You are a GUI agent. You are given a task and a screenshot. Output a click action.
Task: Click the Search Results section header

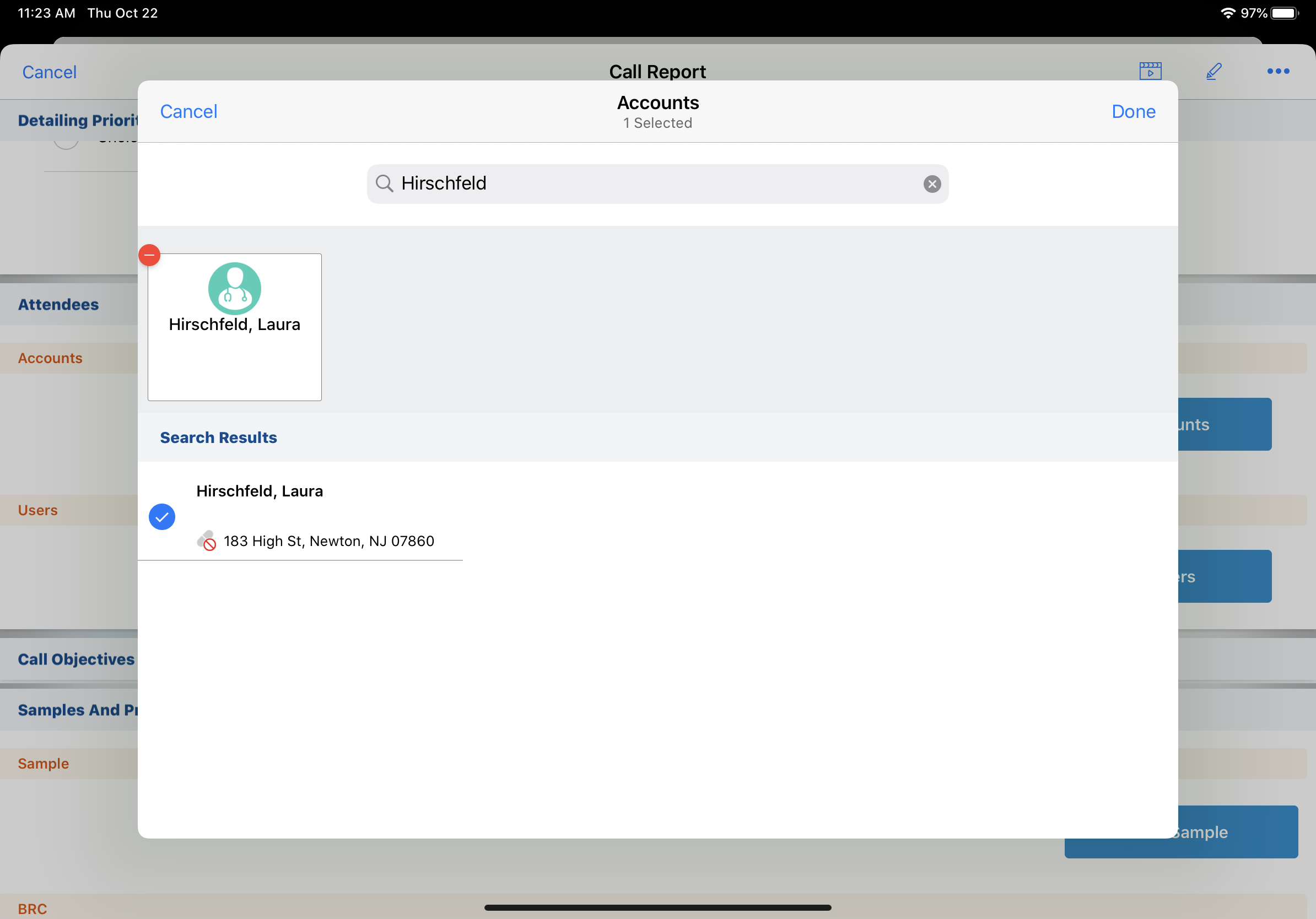218,437
